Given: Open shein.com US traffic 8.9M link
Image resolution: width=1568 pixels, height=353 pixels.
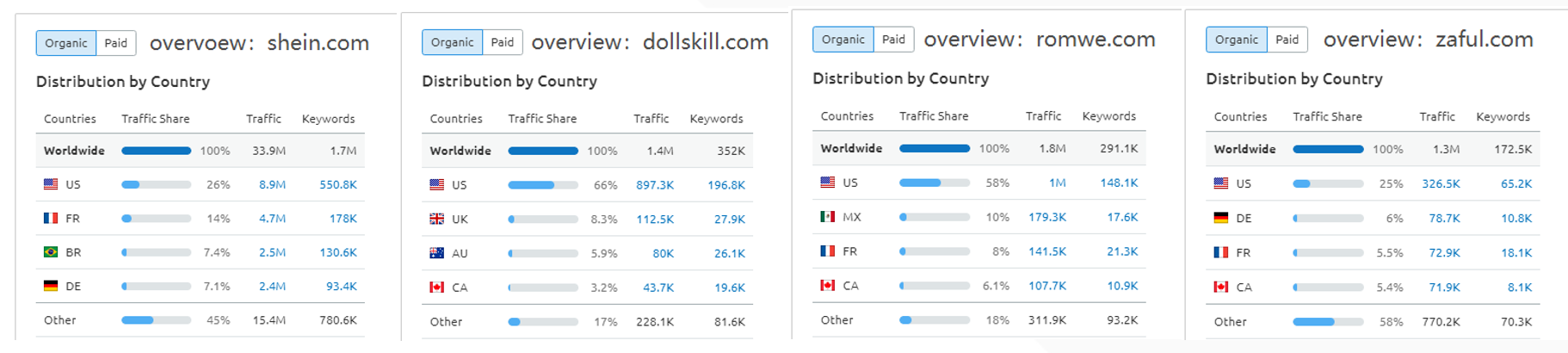Looking at the screenshot, I should pos(272,184).
